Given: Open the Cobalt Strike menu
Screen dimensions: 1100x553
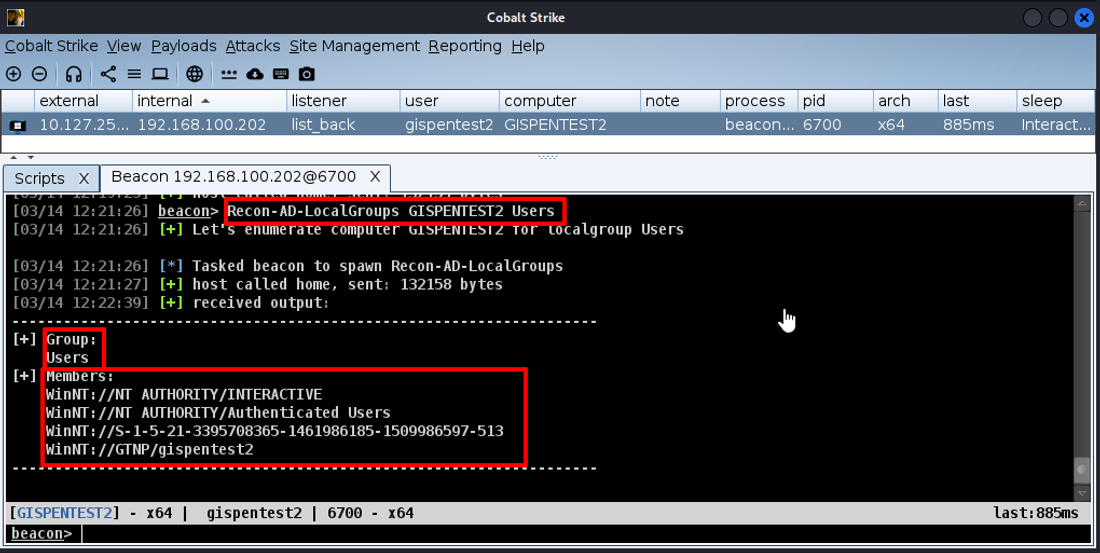Looking at the screenshot, I should (51, 46).
